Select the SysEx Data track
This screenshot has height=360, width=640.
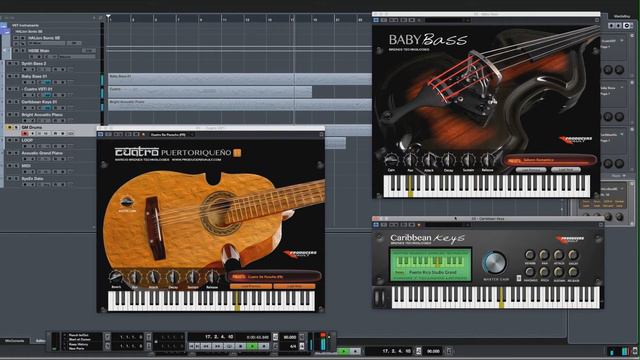point(32,178)
